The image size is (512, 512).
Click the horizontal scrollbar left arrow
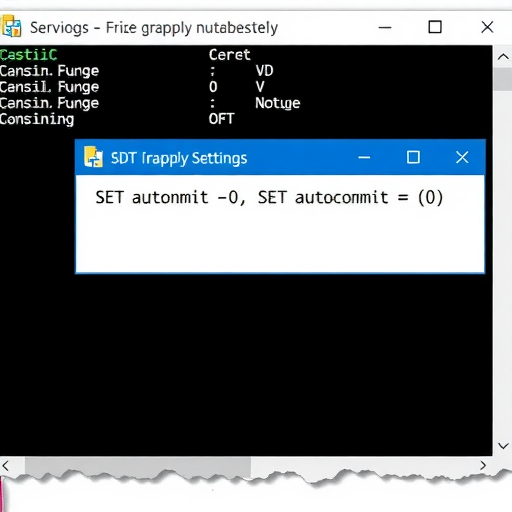point(6,466)
